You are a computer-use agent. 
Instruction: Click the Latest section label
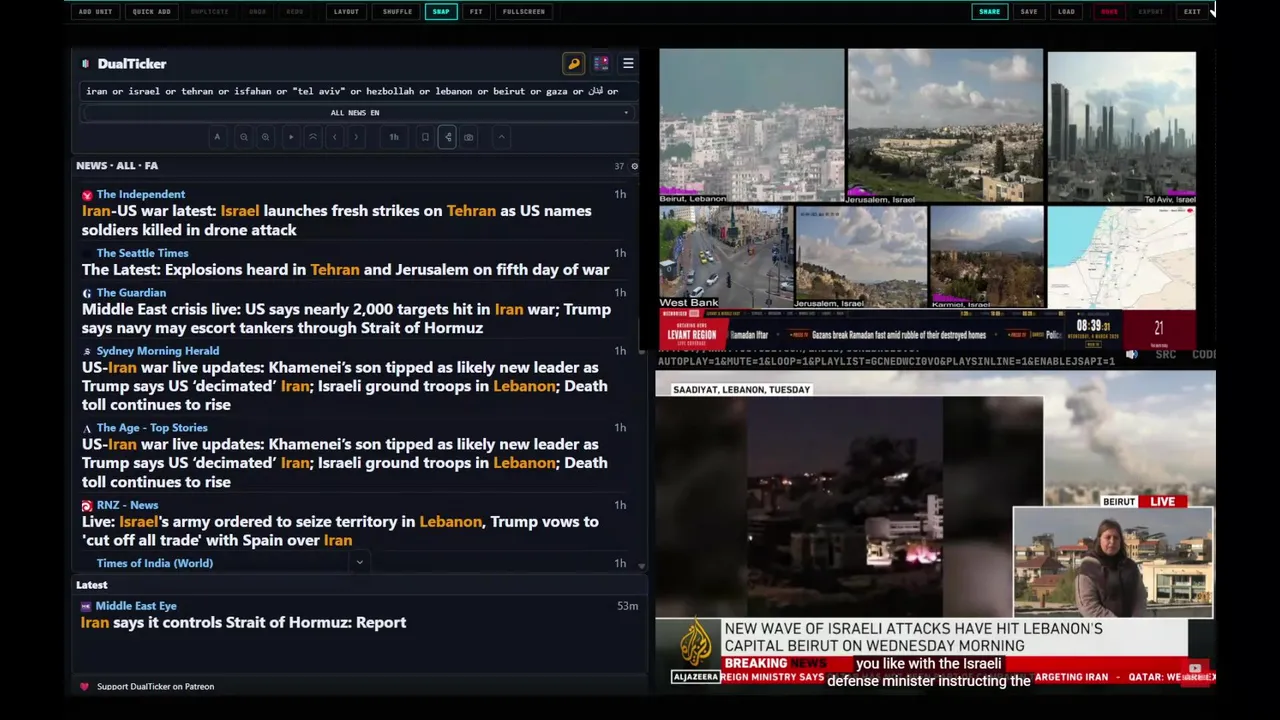pos(91,585)
